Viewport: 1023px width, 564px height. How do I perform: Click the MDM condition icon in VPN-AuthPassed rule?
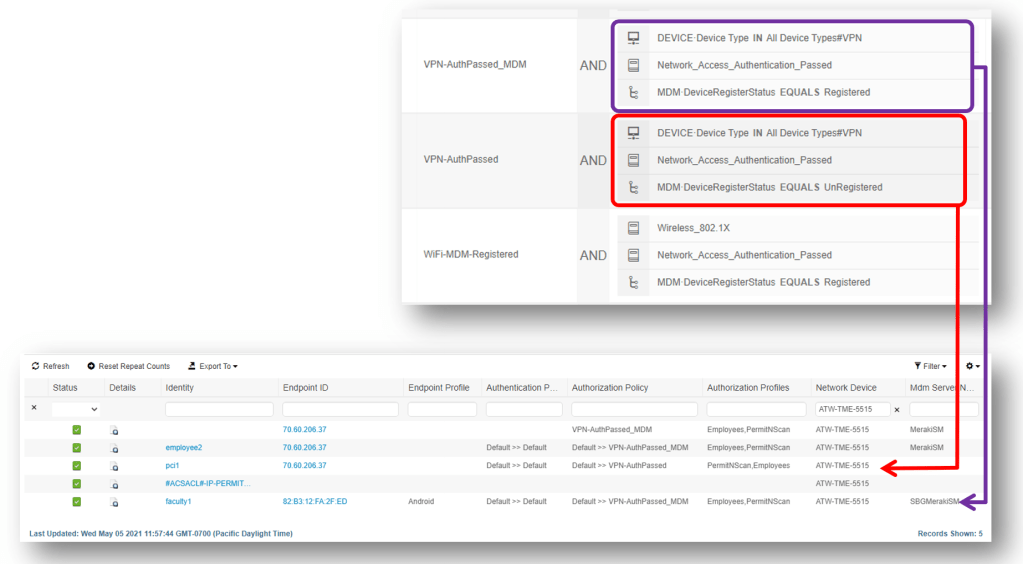[633, 187]
